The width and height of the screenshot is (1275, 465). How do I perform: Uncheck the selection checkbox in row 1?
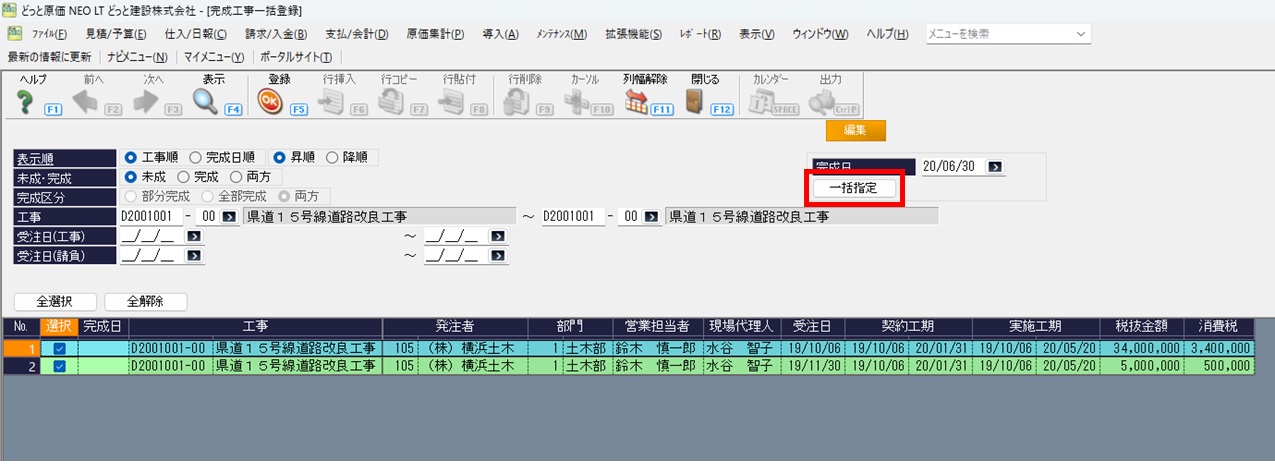pos(59,349)
